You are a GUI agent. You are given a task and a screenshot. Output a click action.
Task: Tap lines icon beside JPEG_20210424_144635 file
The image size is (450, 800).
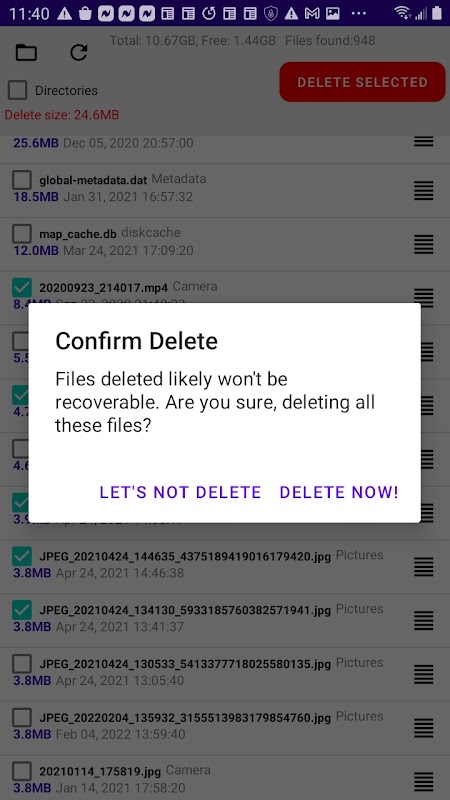point(423,566)
